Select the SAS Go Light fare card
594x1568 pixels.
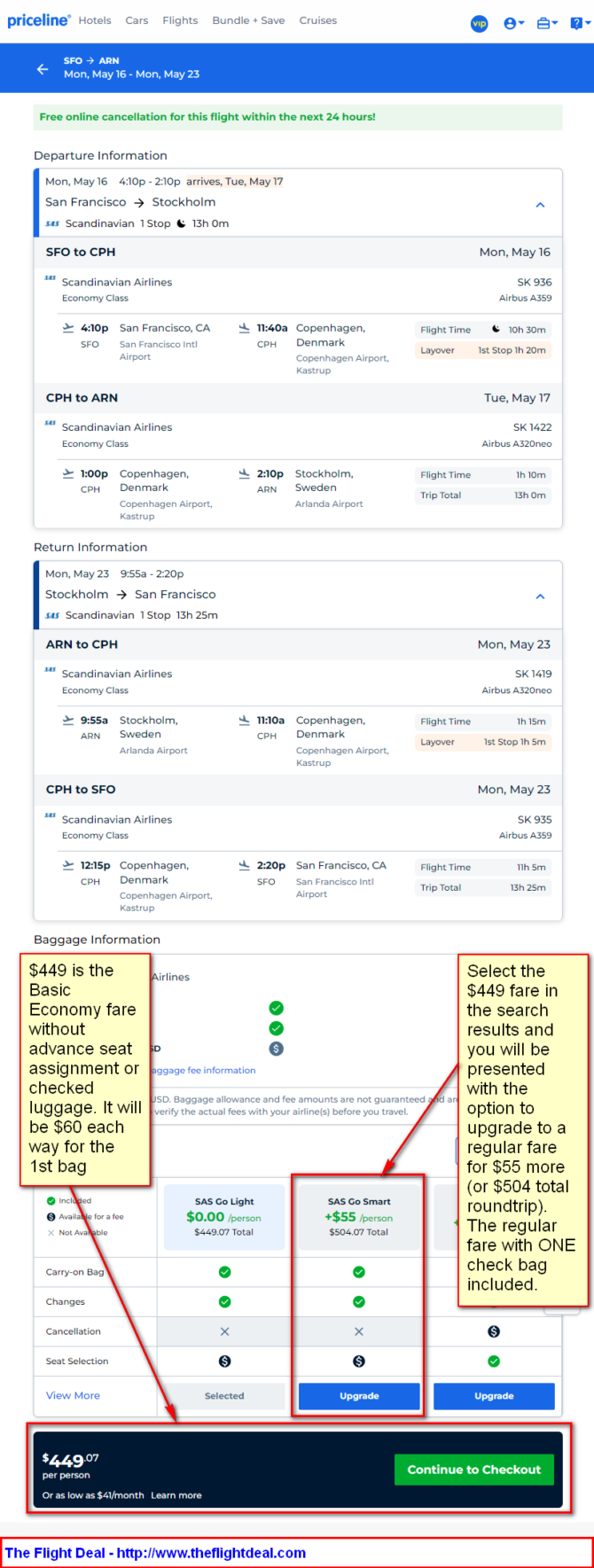coord(224,1217)
